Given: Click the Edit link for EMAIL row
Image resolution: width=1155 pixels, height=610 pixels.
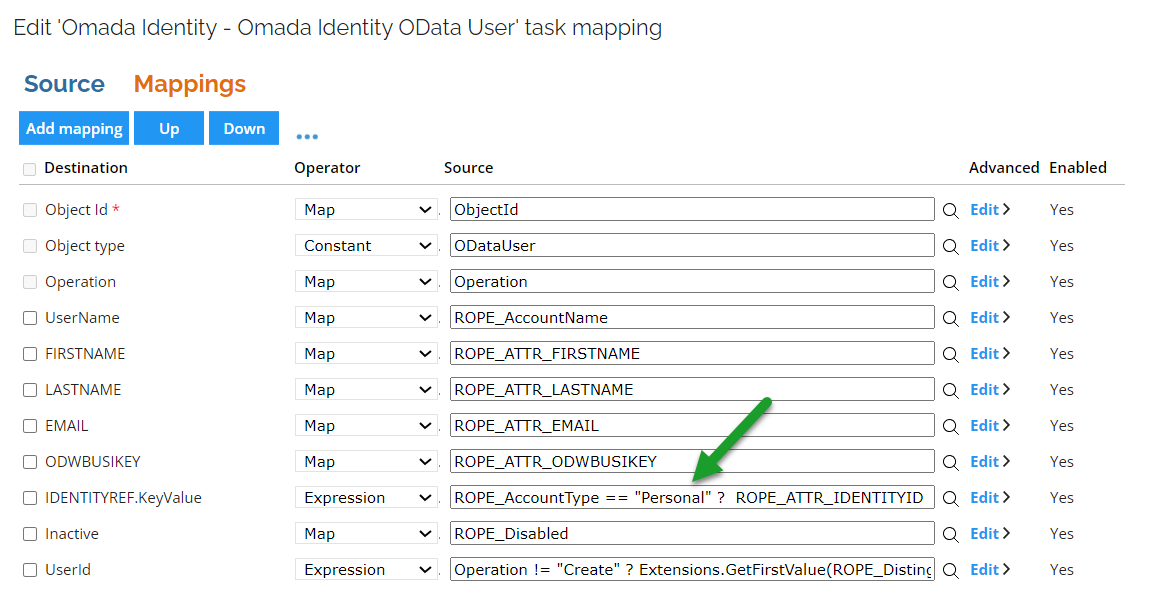Looking at the screenshot, I should [989, 426].
